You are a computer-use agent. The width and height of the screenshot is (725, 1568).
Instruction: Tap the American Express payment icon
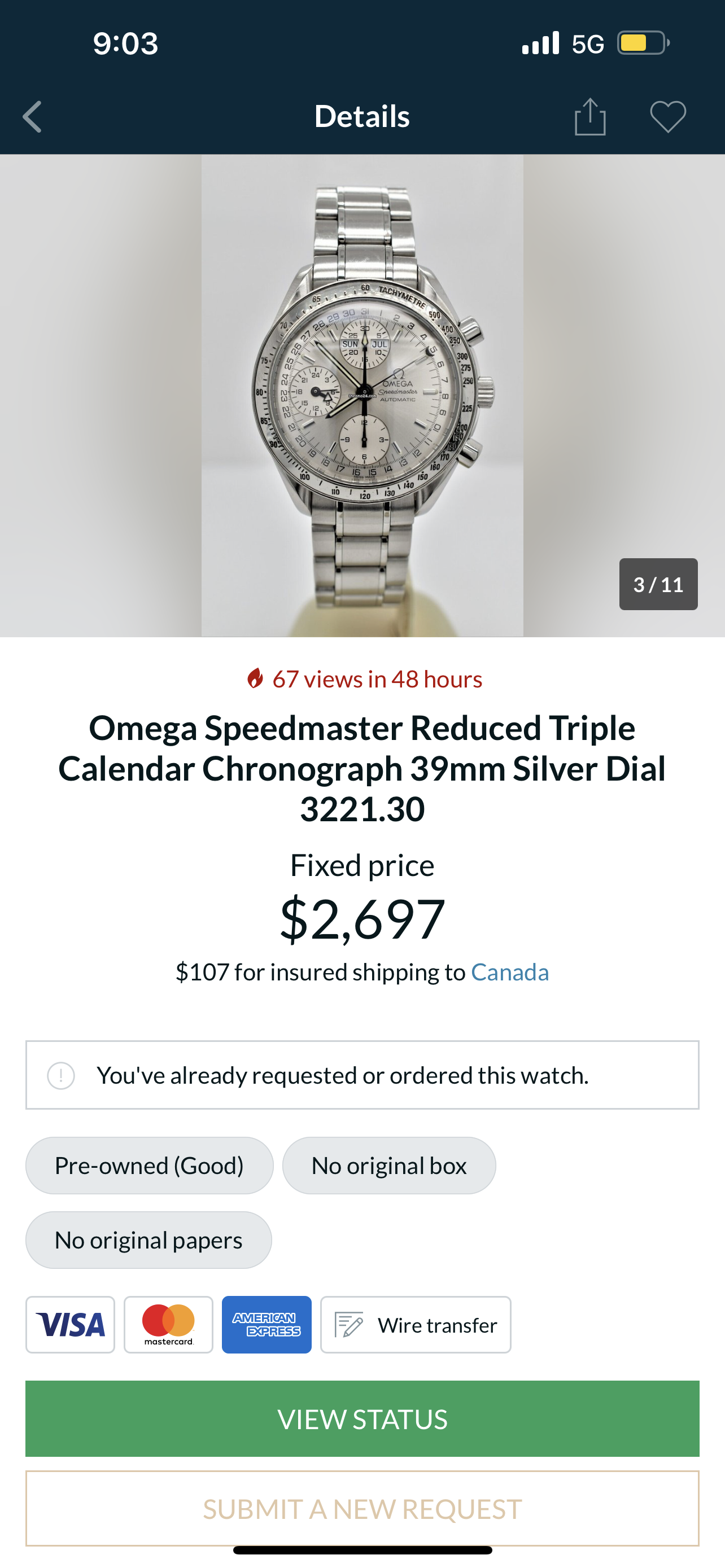coord(267,1324)
